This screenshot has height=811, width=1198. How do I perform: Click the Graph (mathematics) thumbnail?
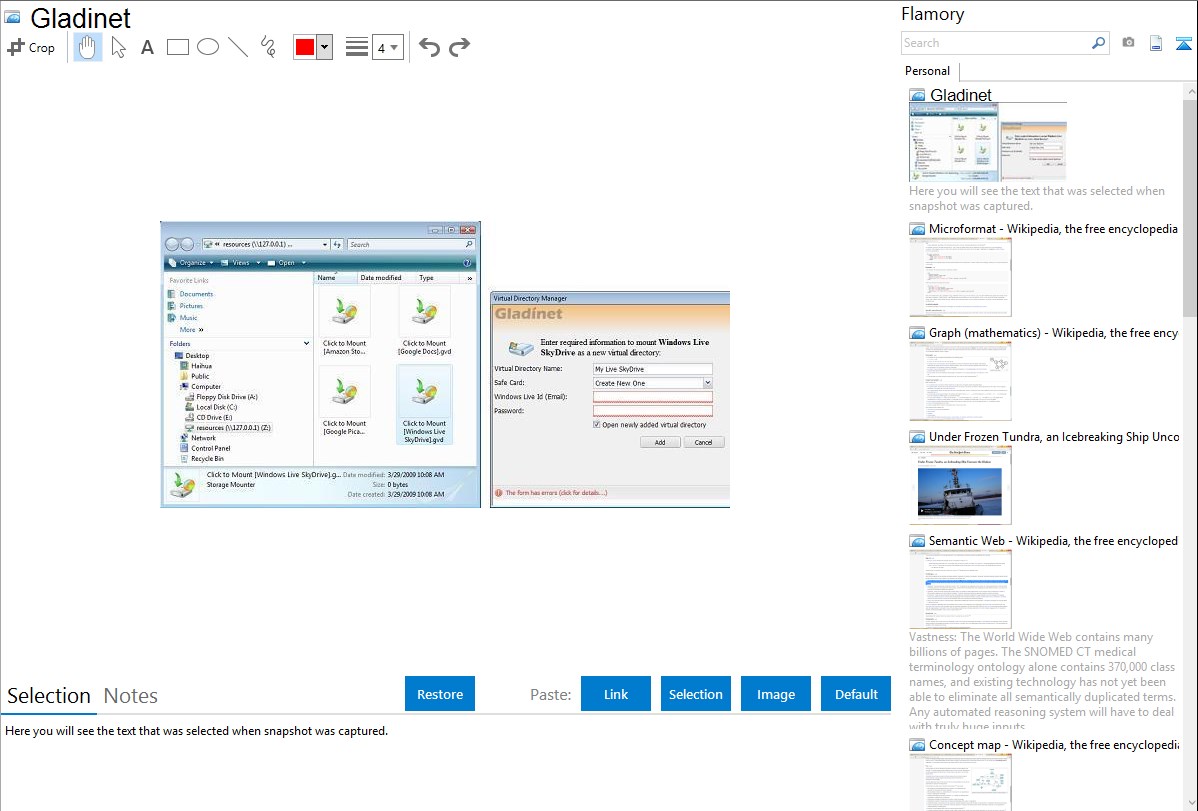click(960, 381)
